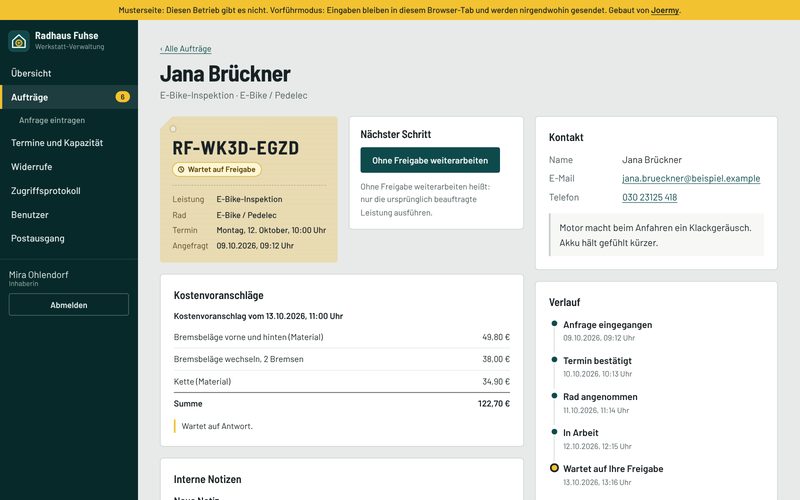Open the Widerrufe section
800x500 pixels.
(x=69, y=167)
